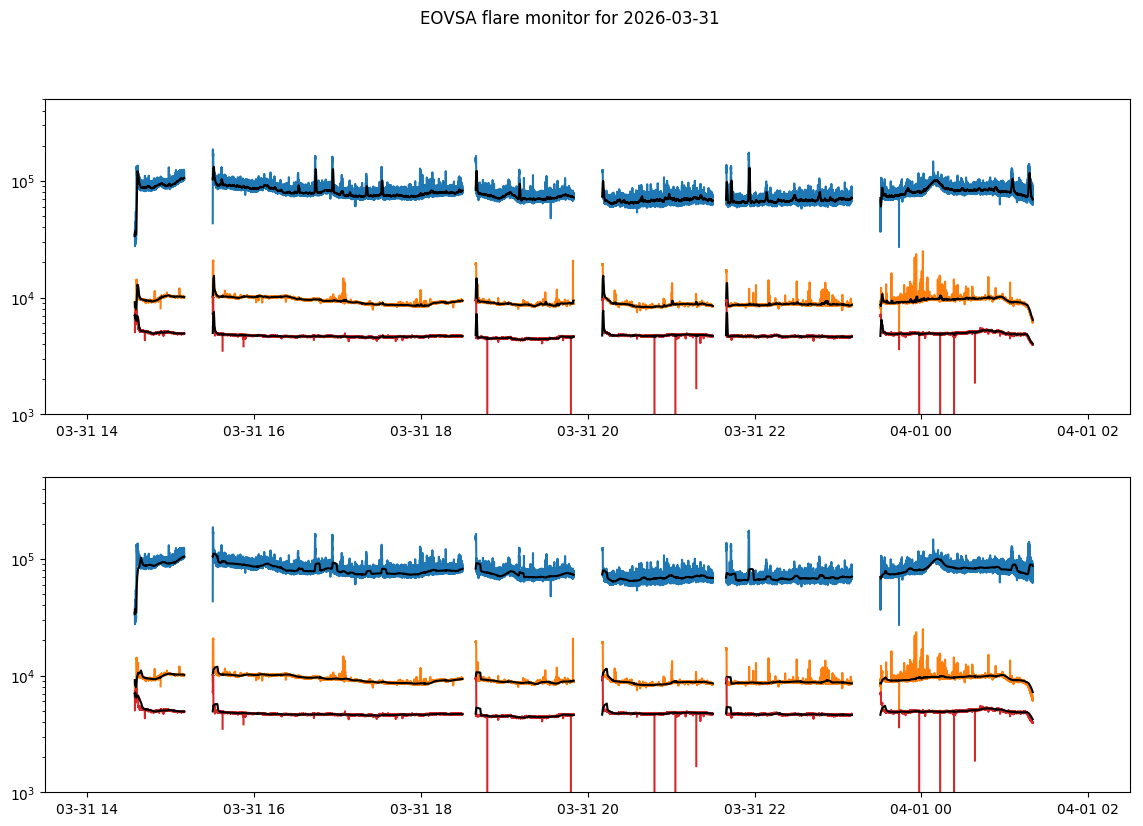Click the 10^4 y-axis label in upper plot
Viewport: 1143px width, 826px height.
(24, 299)
